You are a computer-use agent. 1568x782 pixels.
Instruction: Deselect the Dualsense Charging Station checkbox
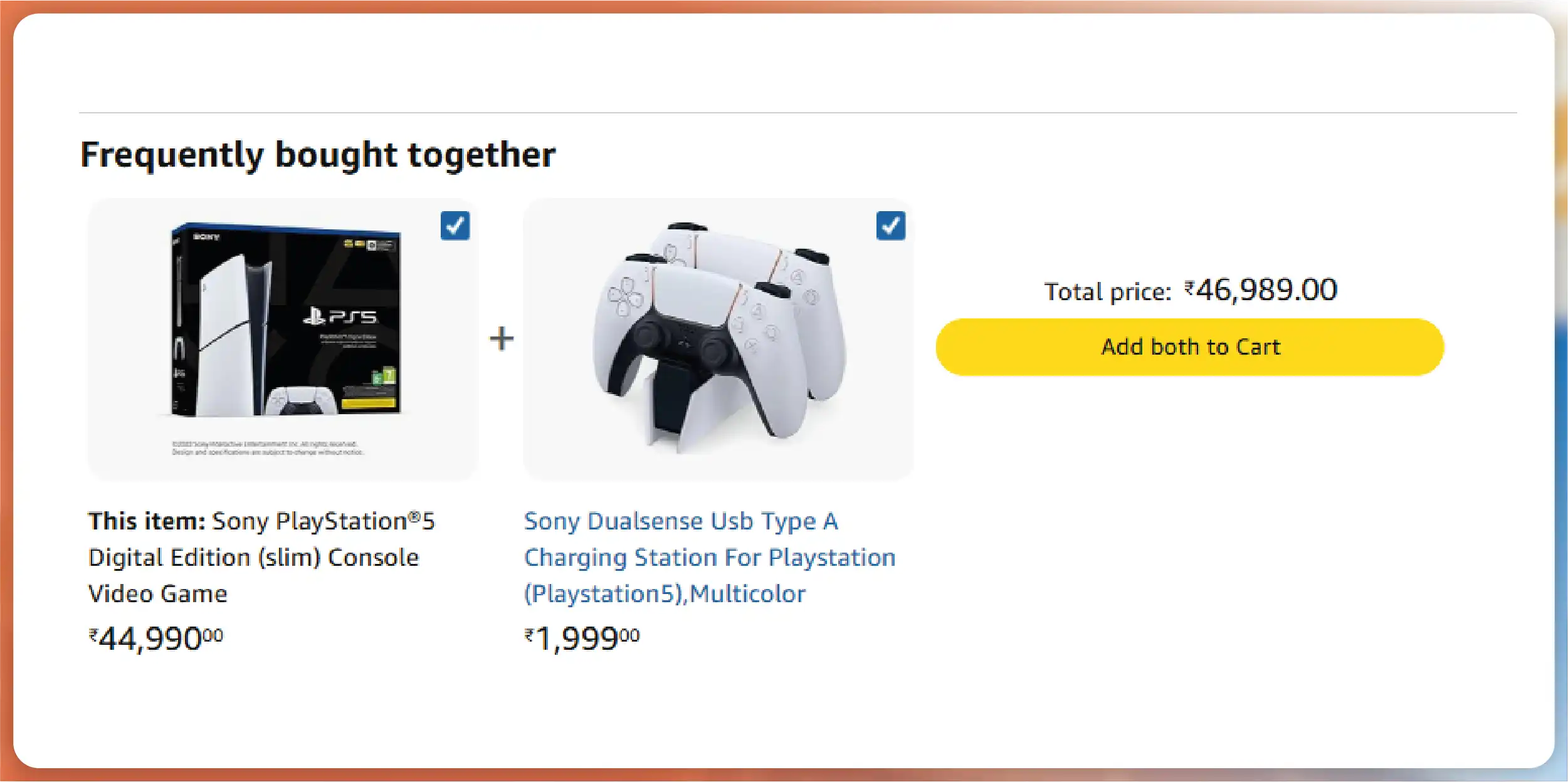[x=890, y=226]
